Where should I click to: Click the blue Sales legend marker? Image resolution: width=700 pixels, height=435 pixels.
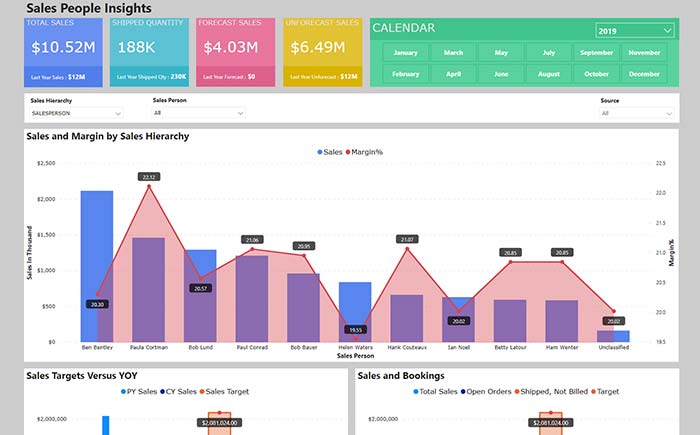(320, 152)
